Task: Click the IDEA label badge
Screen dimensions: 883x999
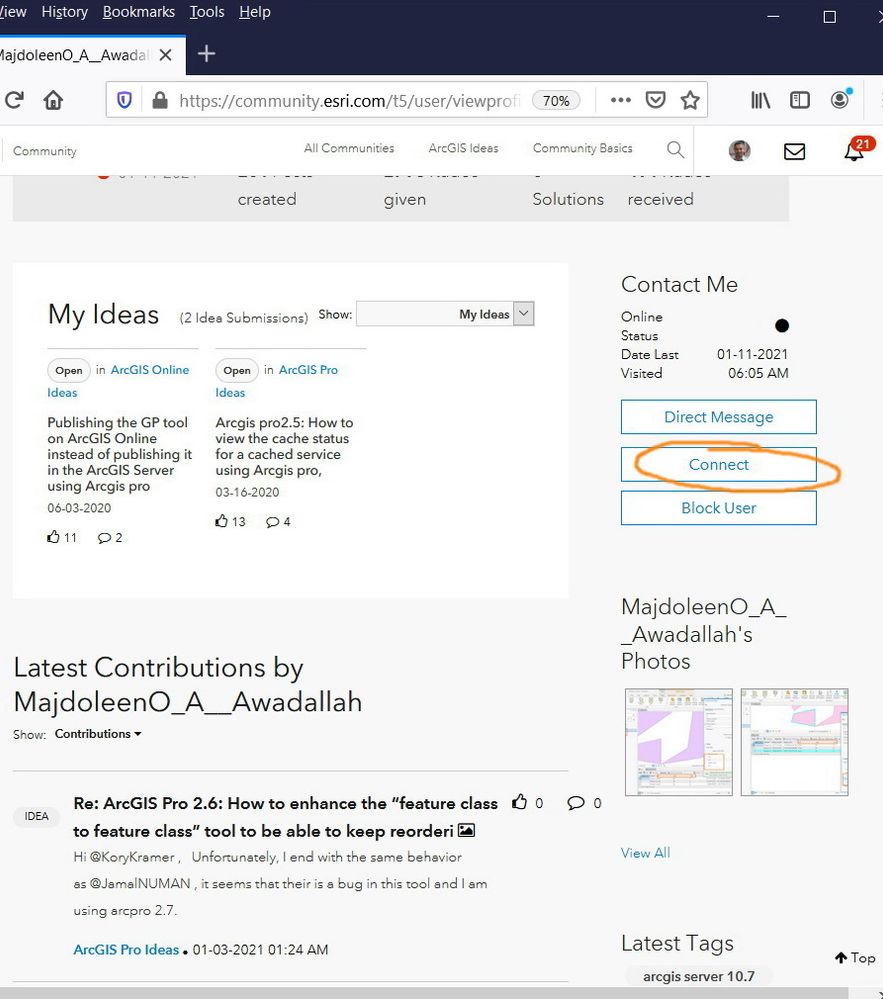Action: tap(36, 816)
